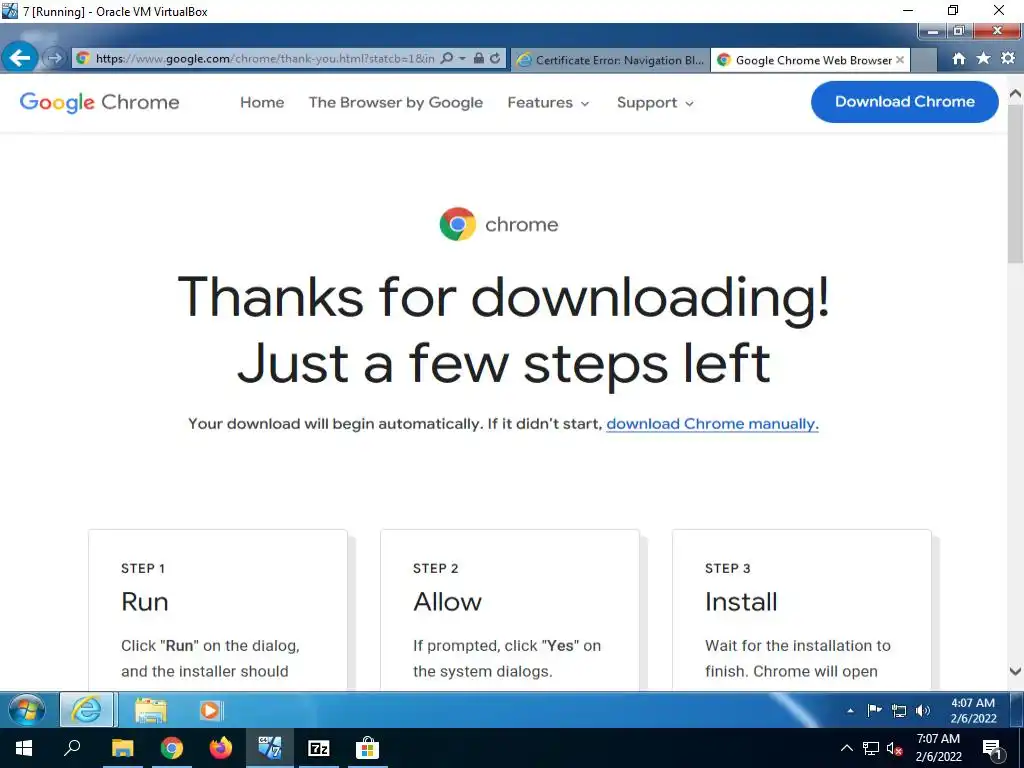Switch to Certificate Error tab
Image resolution: width=1024 pixels, height=768 pixels.
[x=610, y=60]
